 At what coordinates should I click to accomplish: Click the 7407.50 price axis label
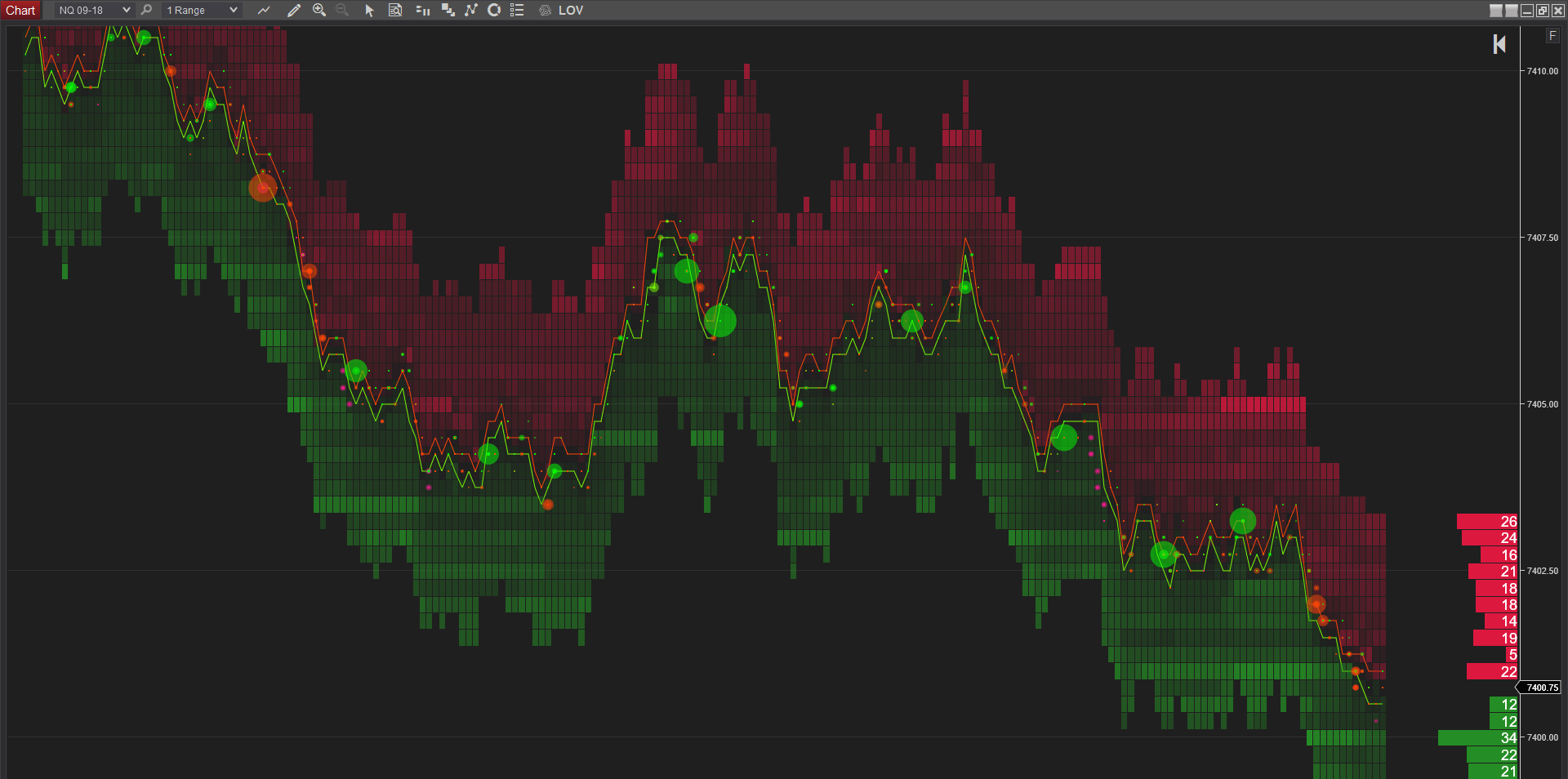1543,238
